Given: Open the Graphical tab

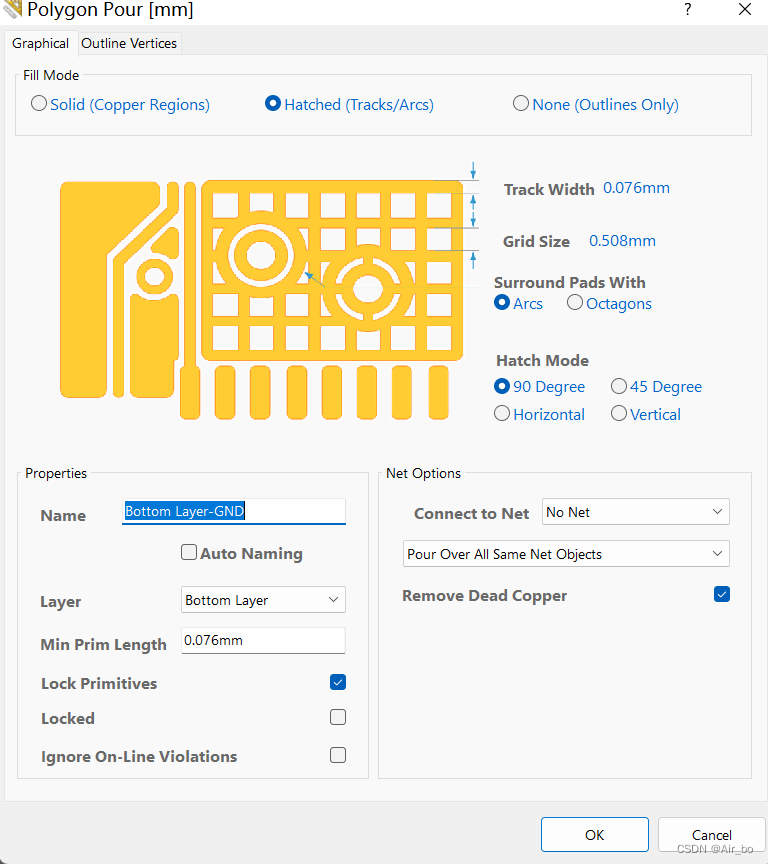Looking at the screenshot, I should 40,43.
